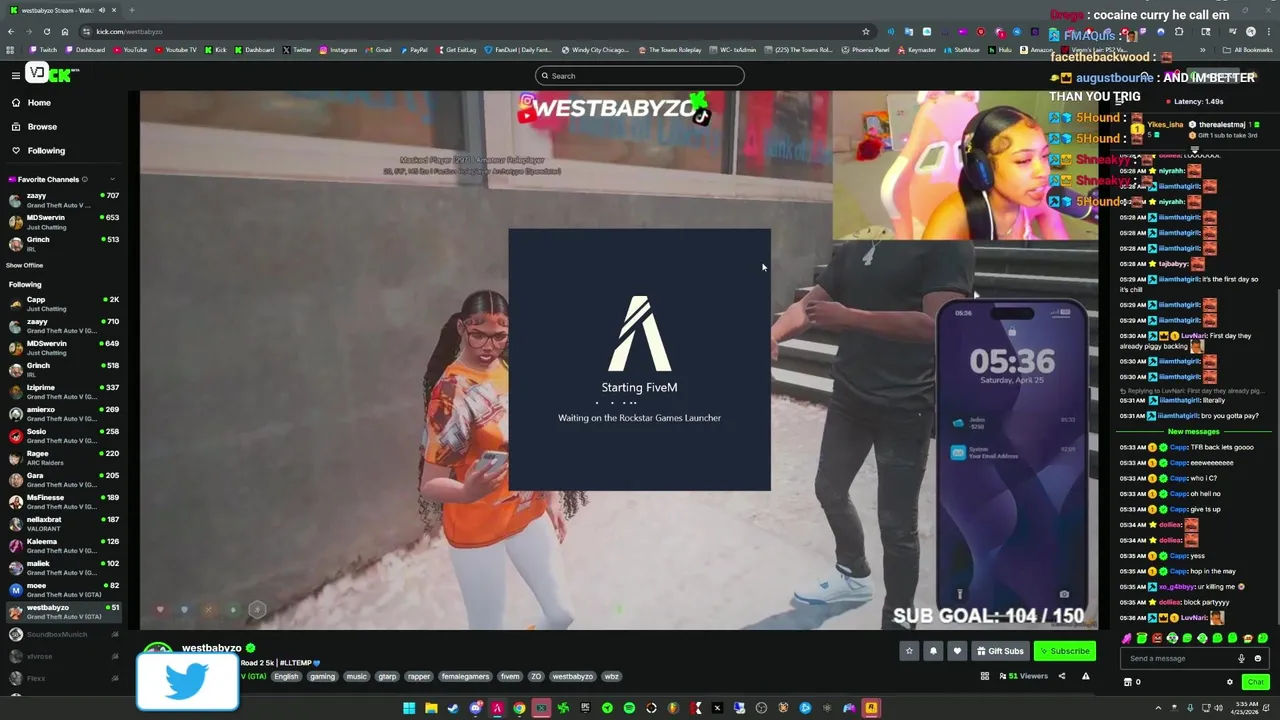Click the browser home icon
The height and width of the screenshot is (720, 1280).
pos(64,32)
